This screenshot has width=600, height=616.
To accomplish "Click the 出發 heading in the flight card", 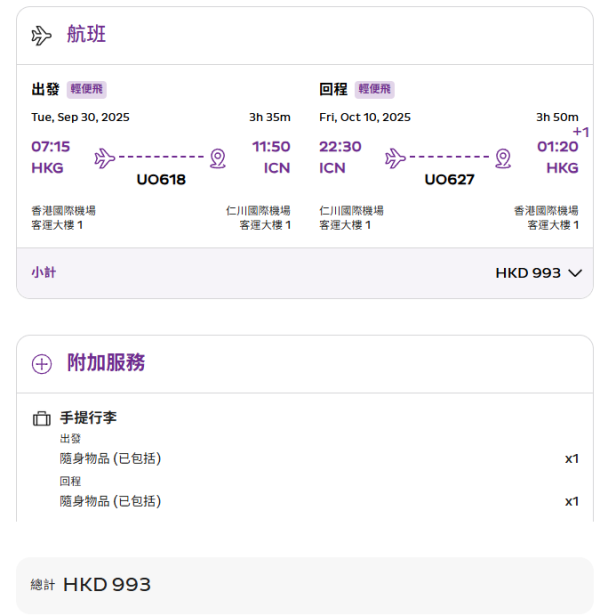I will click(x=46, y=89).
